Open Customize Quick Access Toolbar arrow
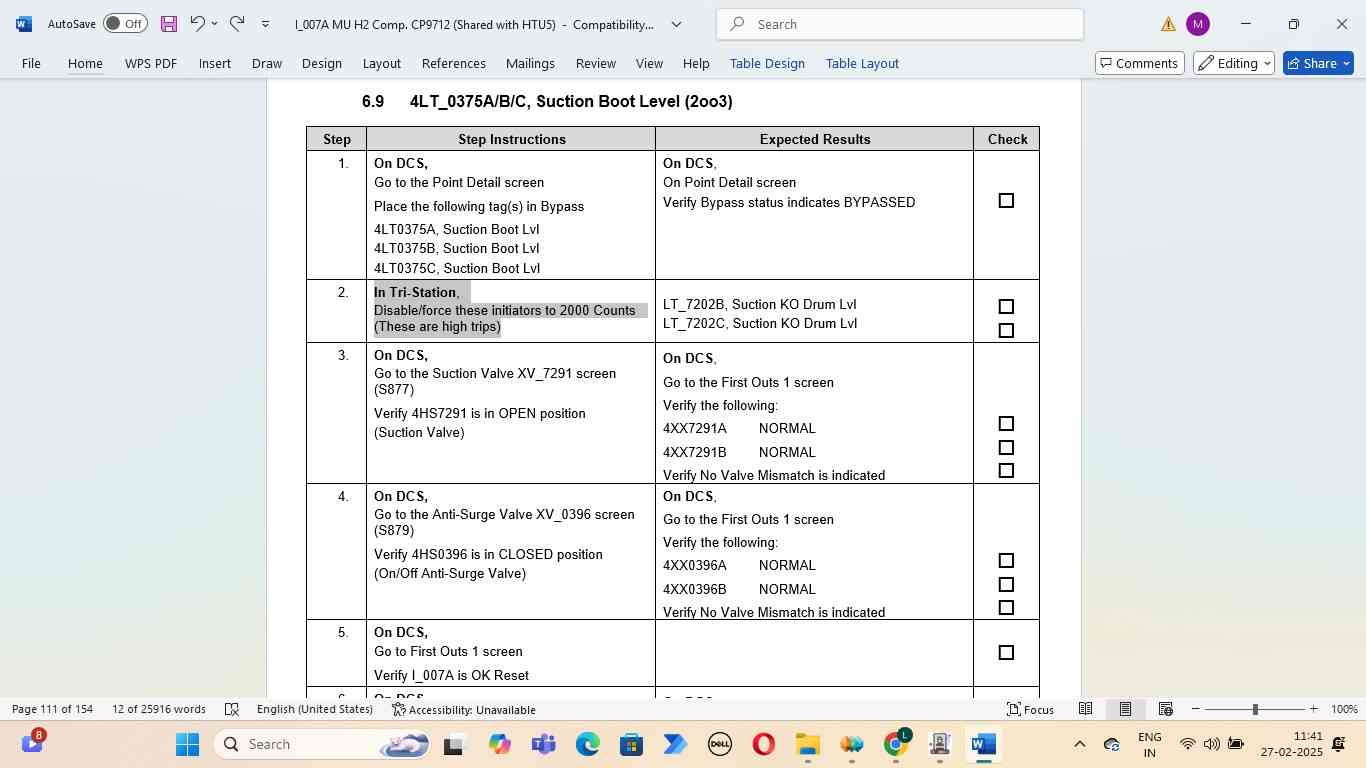The width and height of the screenshot is (1366, 768). coord(265,24)
